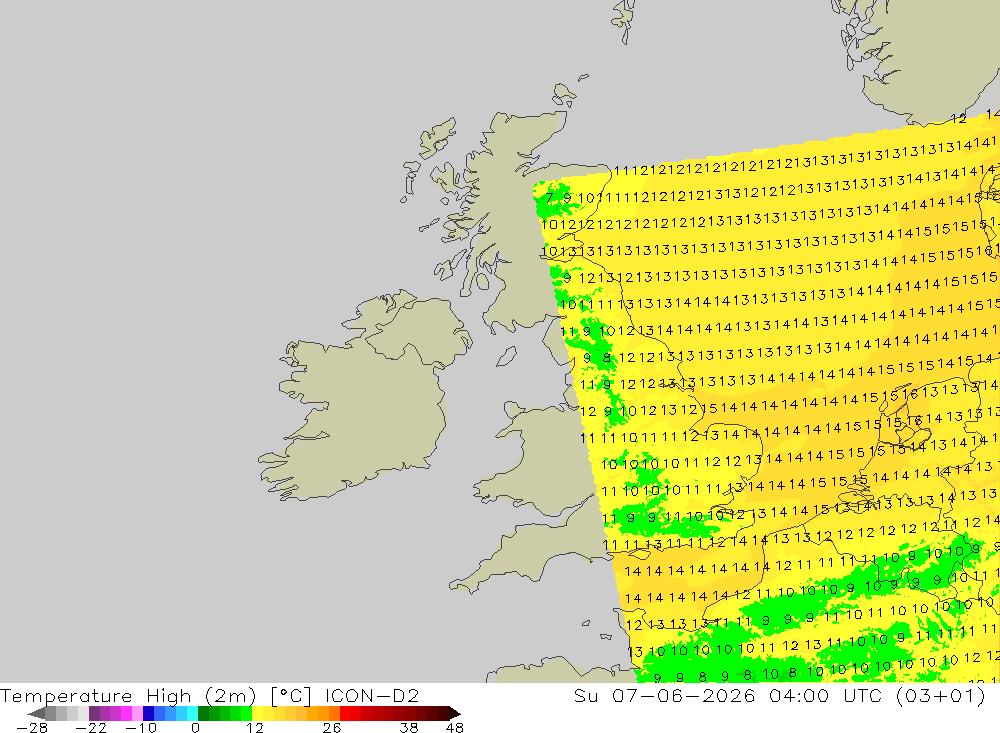Click the '38' legend label
This screenshot has height=733, width=1000.
409,728
